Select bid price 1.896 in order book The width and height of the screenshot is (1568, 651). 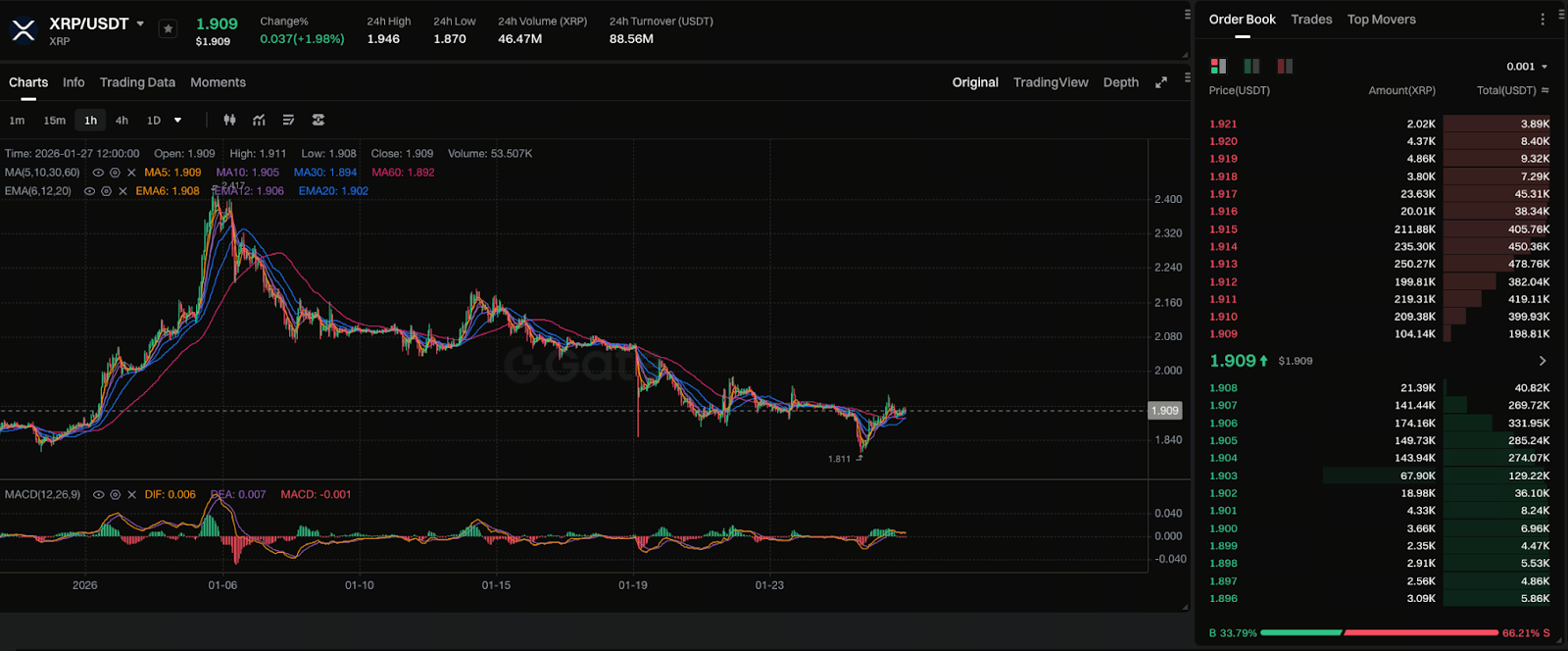pyautogui.click(x=1223, y=599)
